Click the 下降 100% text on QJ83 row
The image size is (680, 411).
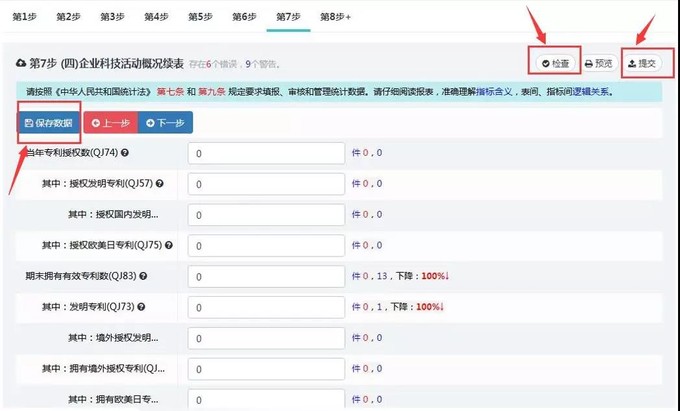[x=422, y=276]
